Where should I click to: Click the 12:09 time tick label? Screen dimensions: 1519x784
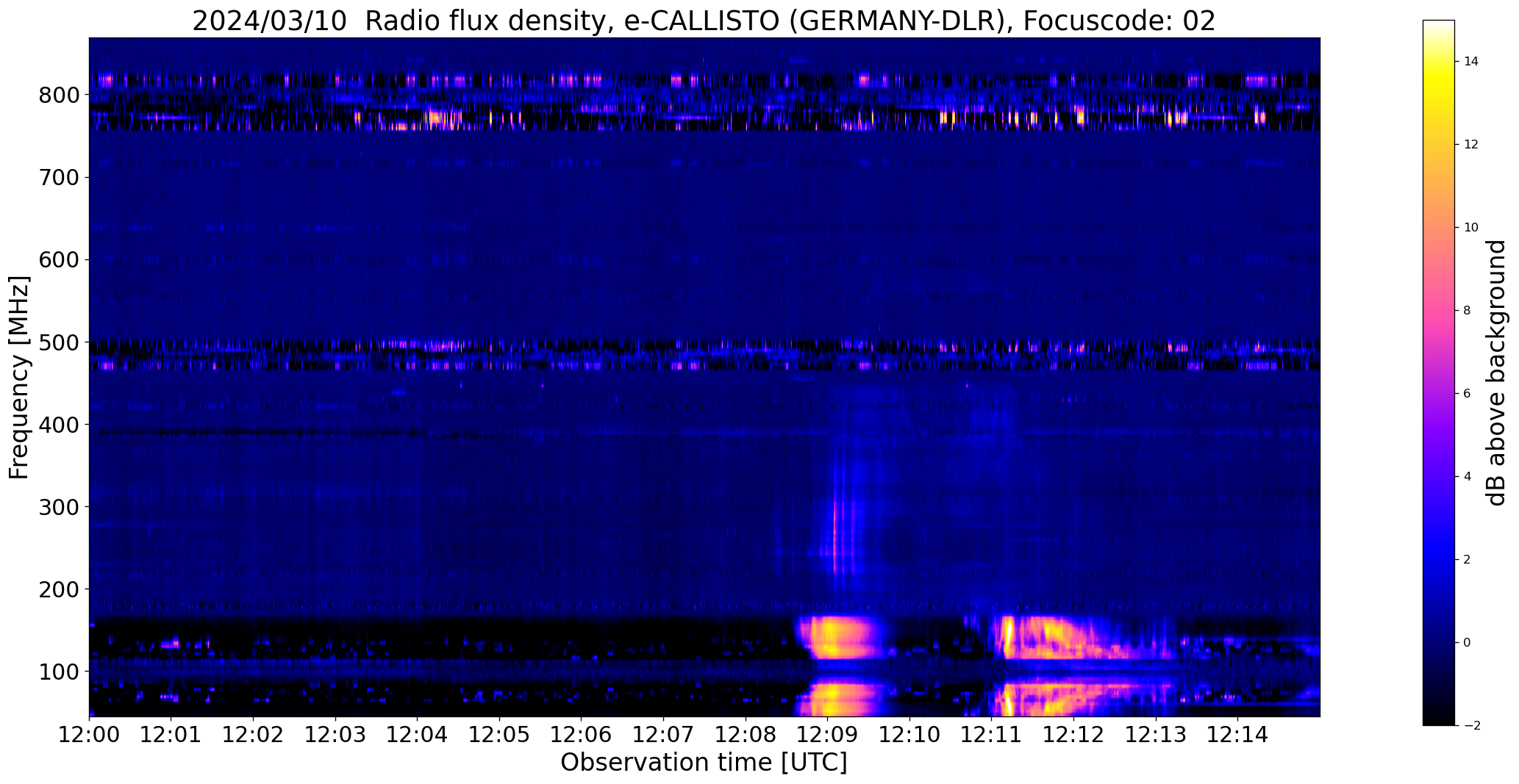coord(828,734)
